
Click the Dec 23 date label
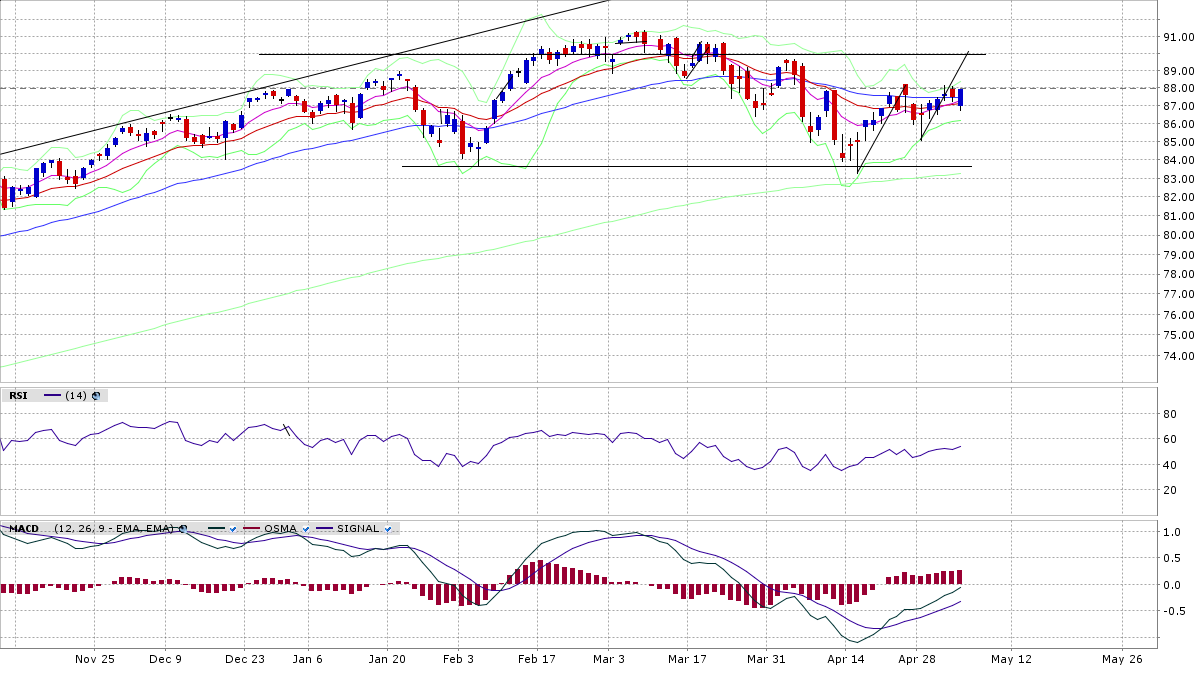click(245, 659)
